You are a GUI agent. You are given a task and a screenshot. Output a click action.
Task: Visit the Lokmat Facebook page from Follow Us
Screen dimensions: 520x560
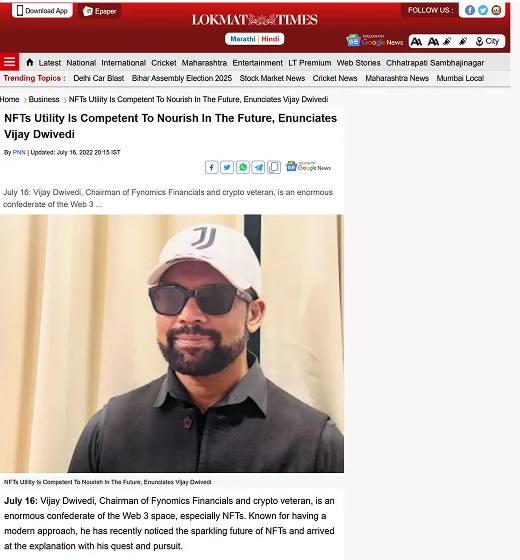pyautogui.click(x=470, y=10)
